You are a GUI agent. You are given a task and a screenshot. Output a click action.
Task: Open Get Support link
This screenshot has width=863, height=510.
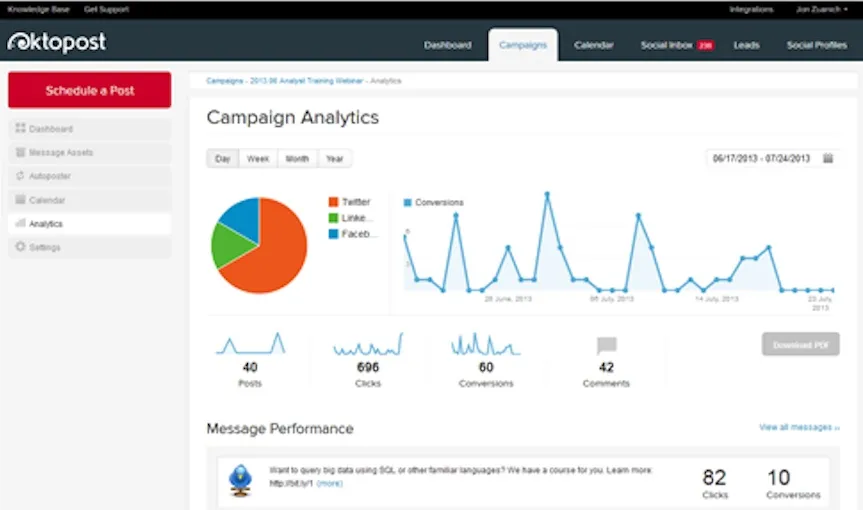coord(106,9)
